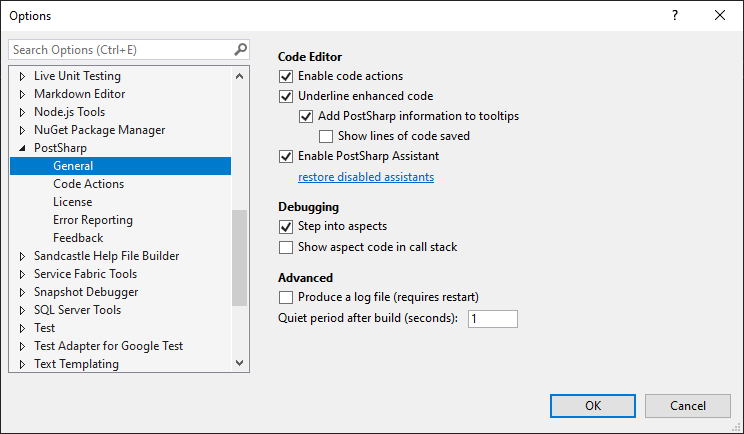Select the Markdown Editor category
Viewport: 744px width, 434px height.
point(79,94)
